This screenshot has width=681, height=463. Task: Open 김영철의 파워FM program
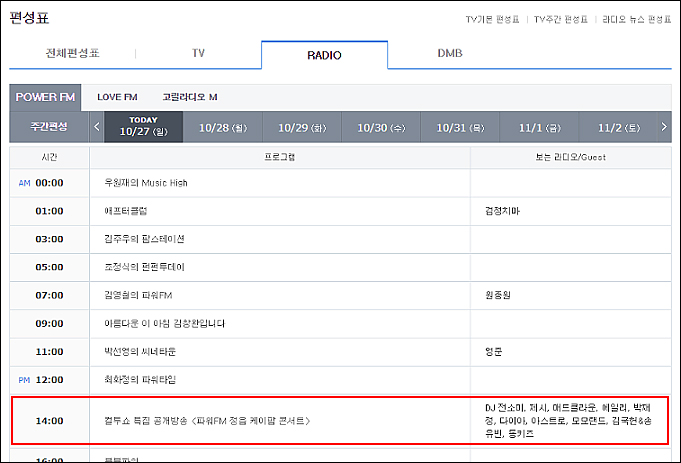[x=138, y=295]
